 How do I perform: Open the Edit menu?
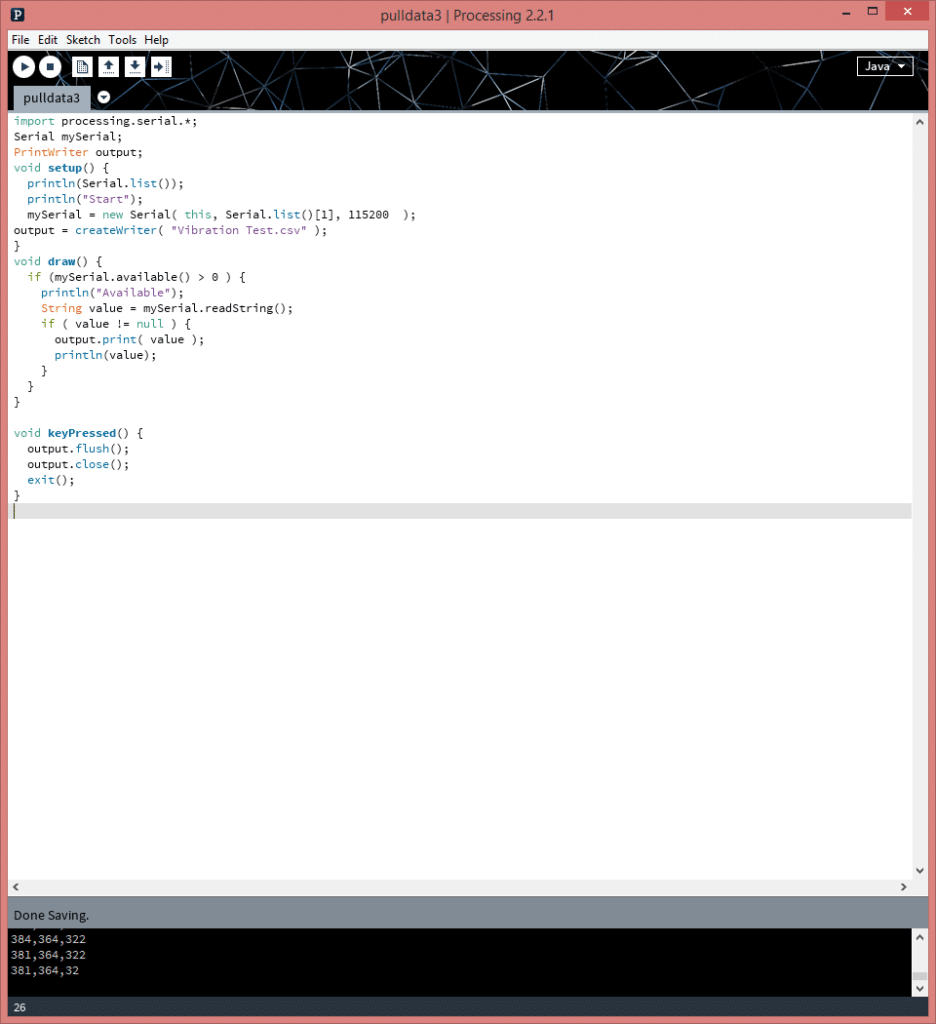click(x=48, y=40)
